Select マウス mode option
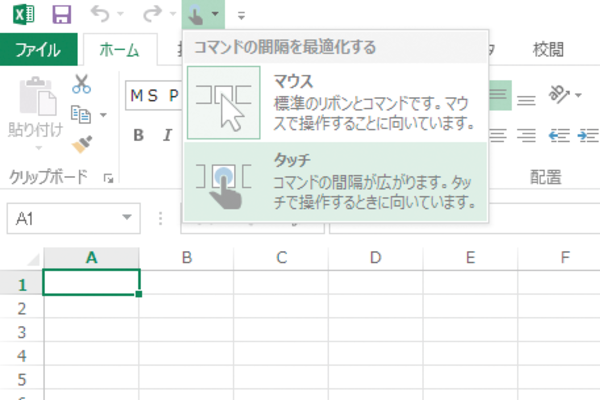The height and width of the screenshot is (400, 600). coord(335,103)
